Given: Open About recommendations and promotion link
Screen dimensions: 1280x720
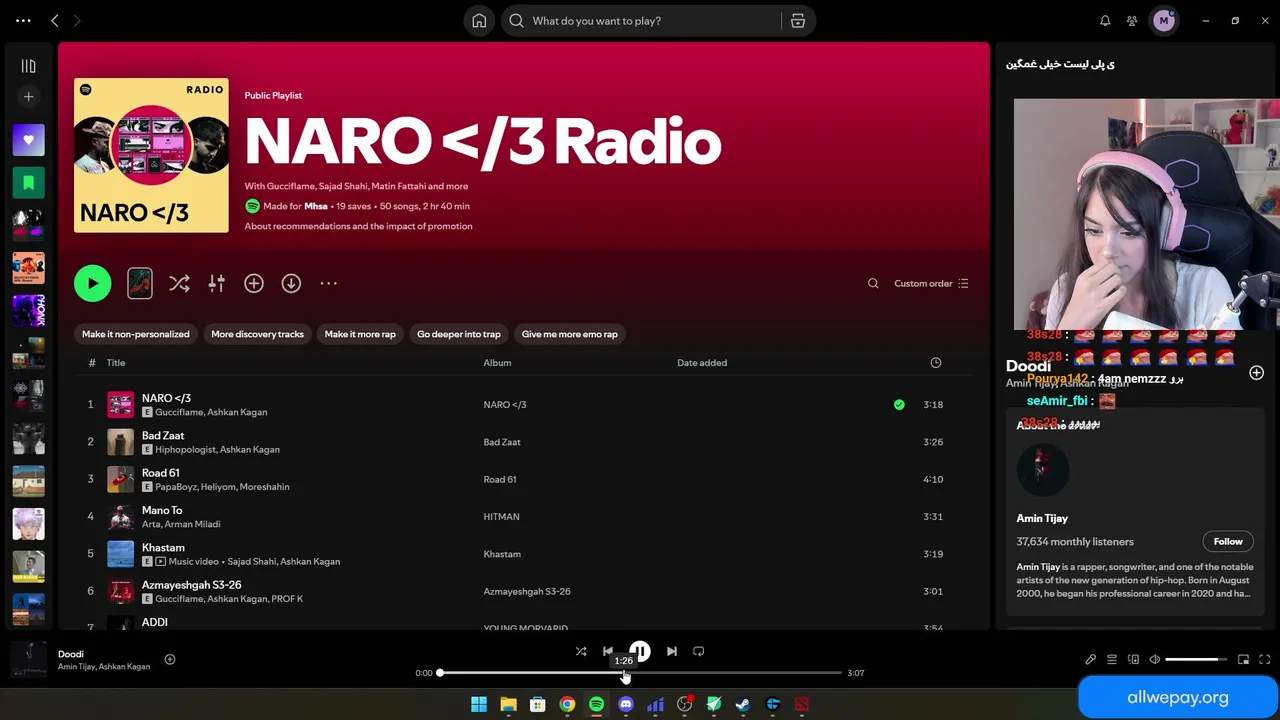Looking at the screenshot, I should point(358,226).
